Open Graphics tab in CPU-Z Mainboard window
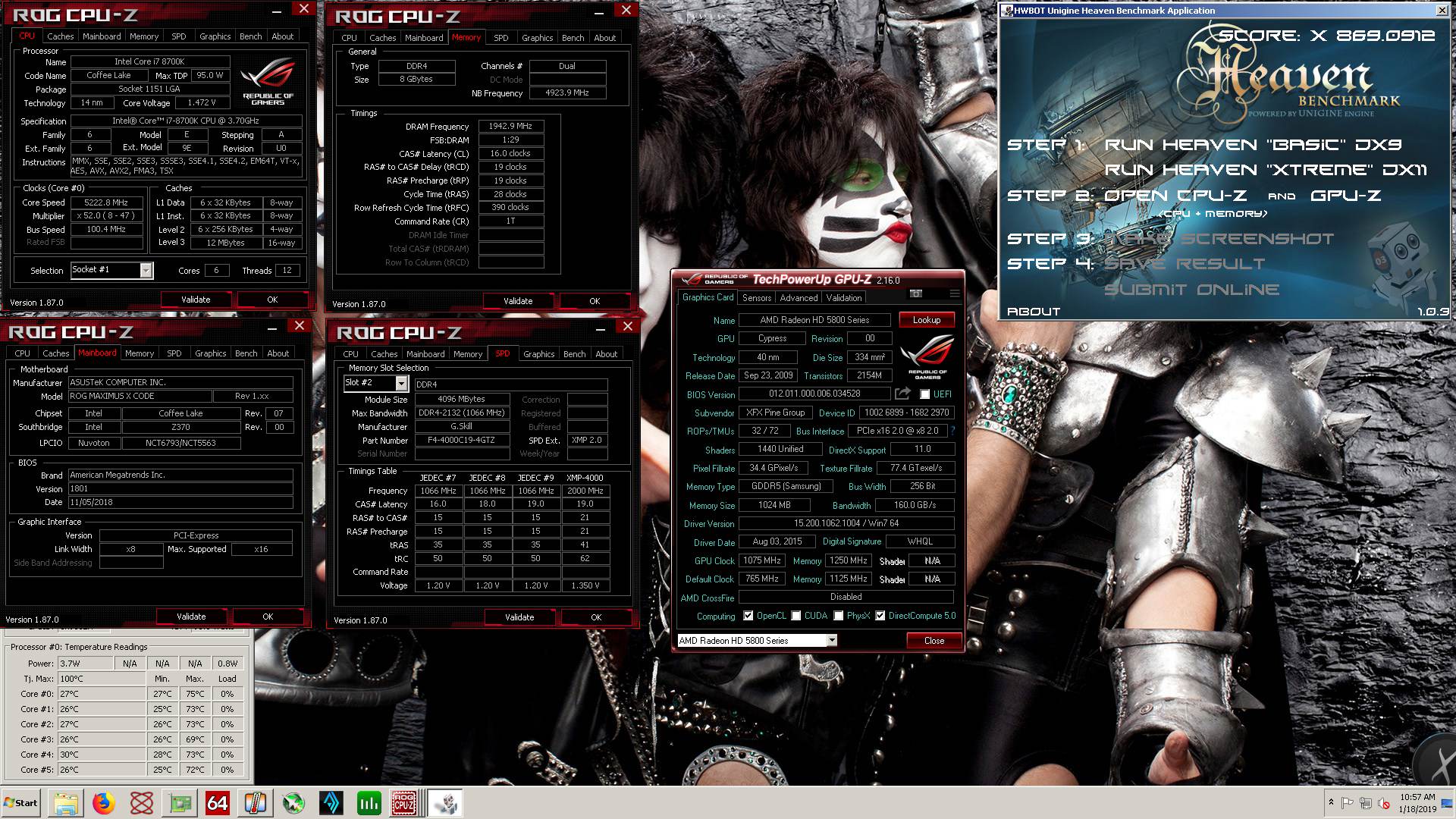The height and width of the screenshot is (819, 1456). click(211, 353)
